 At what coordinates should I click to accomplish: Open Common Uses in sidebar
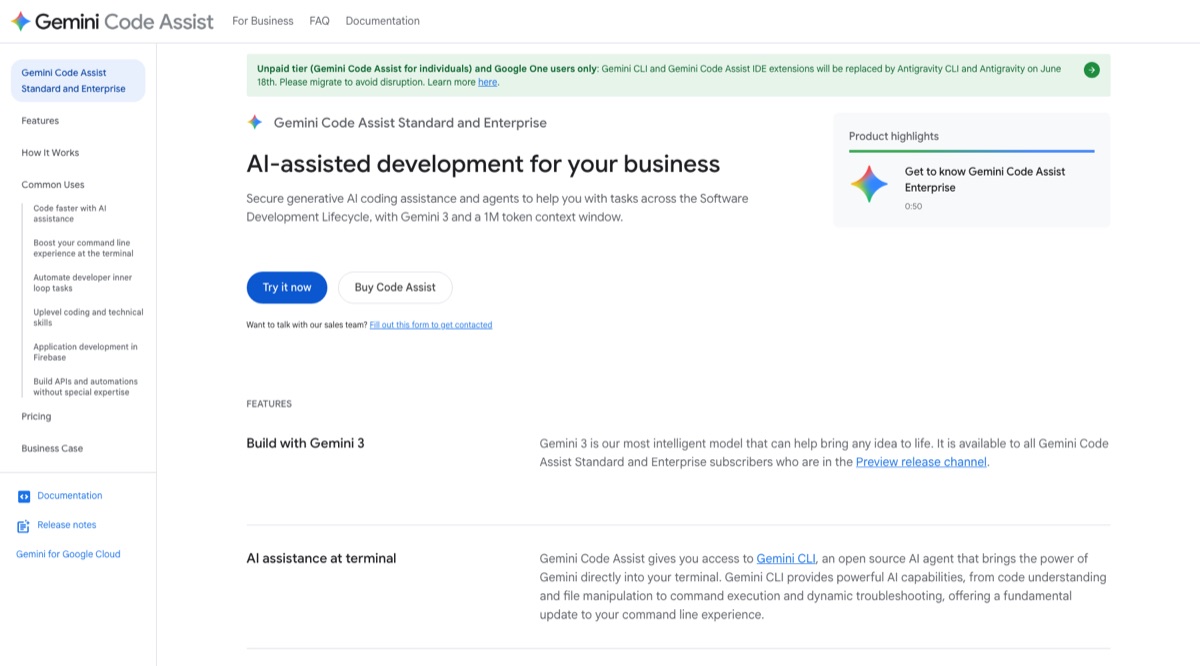[53, 185]
